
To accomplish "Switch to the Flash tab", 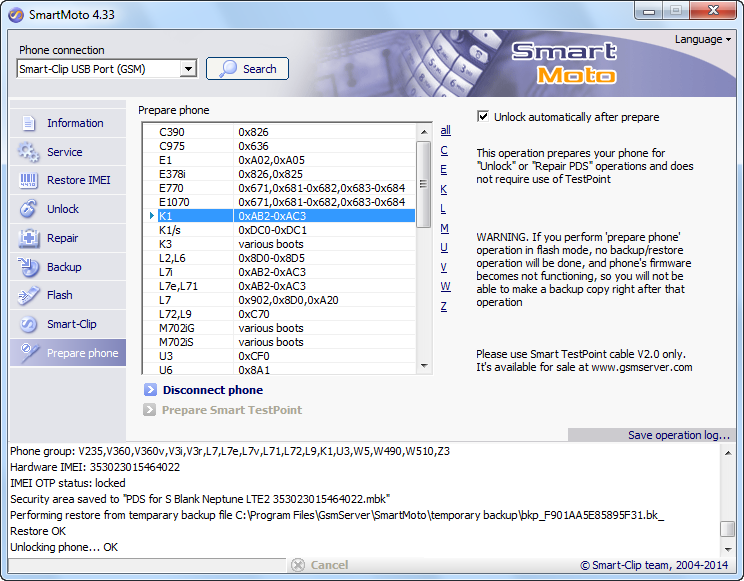I will pyautogui.click(x=68, y=295).
